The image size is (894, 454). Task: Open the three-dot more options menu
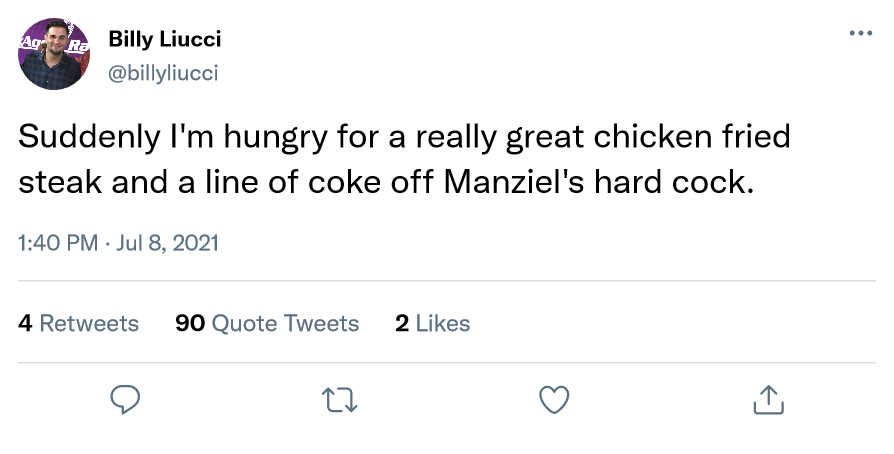pos(860,33)
